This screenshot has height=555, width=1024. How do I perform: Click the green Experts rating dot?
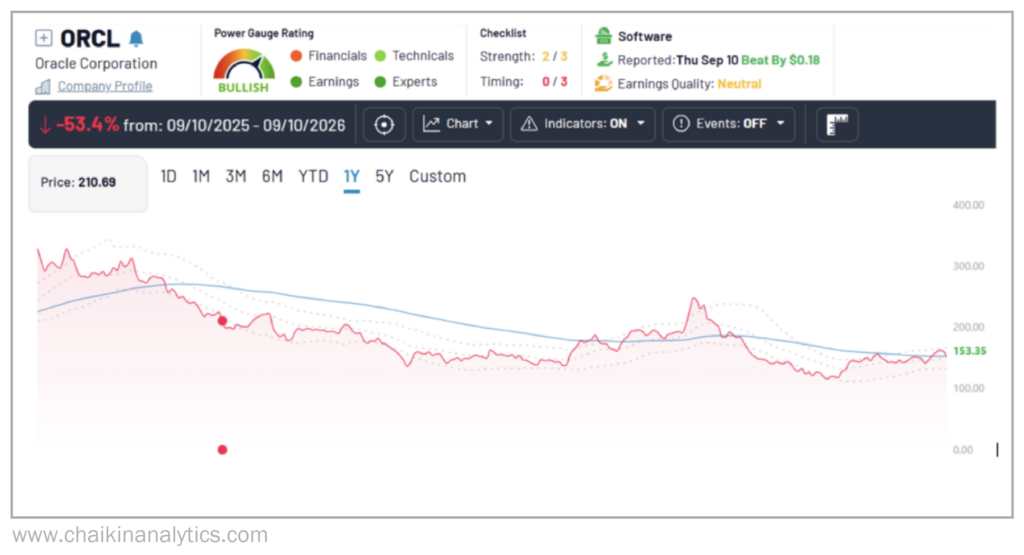point(380,82)
